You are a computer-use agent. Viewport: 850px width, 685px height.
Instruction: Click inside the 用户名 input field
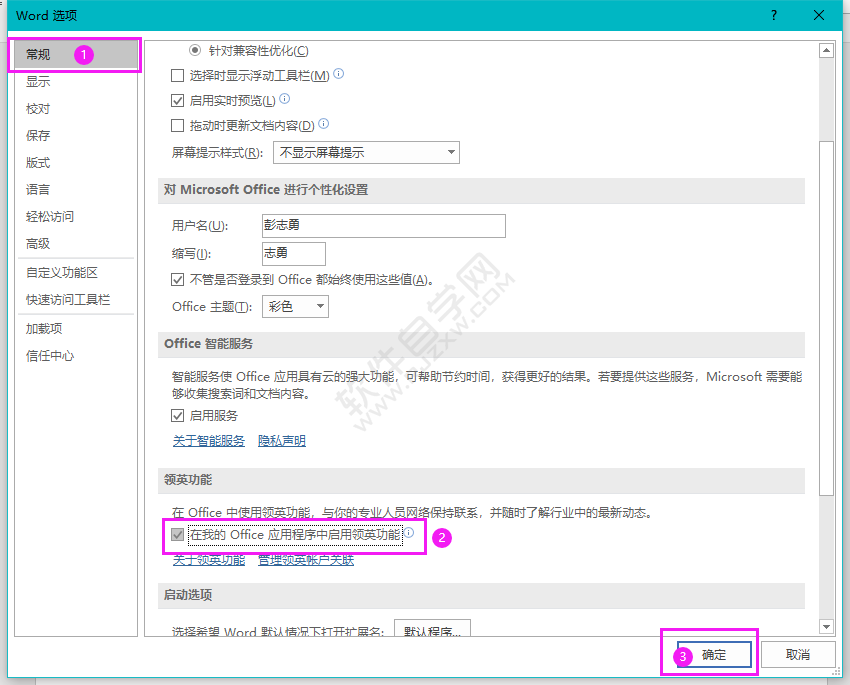[383, 225]
